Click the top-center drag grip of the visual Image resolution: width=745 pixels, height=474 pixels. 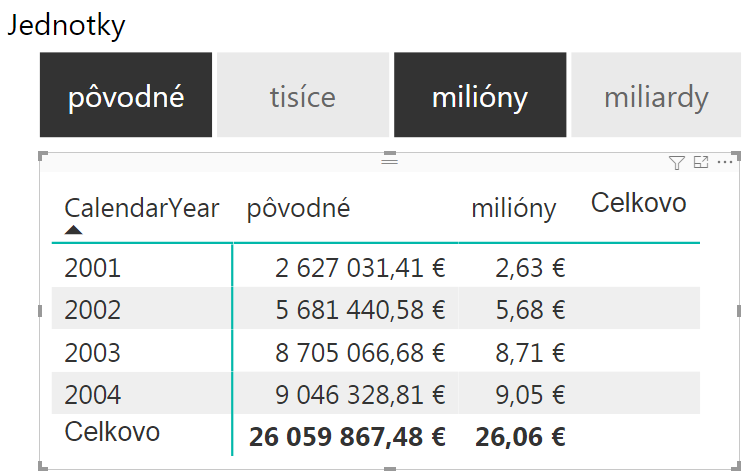pos(390,161)
